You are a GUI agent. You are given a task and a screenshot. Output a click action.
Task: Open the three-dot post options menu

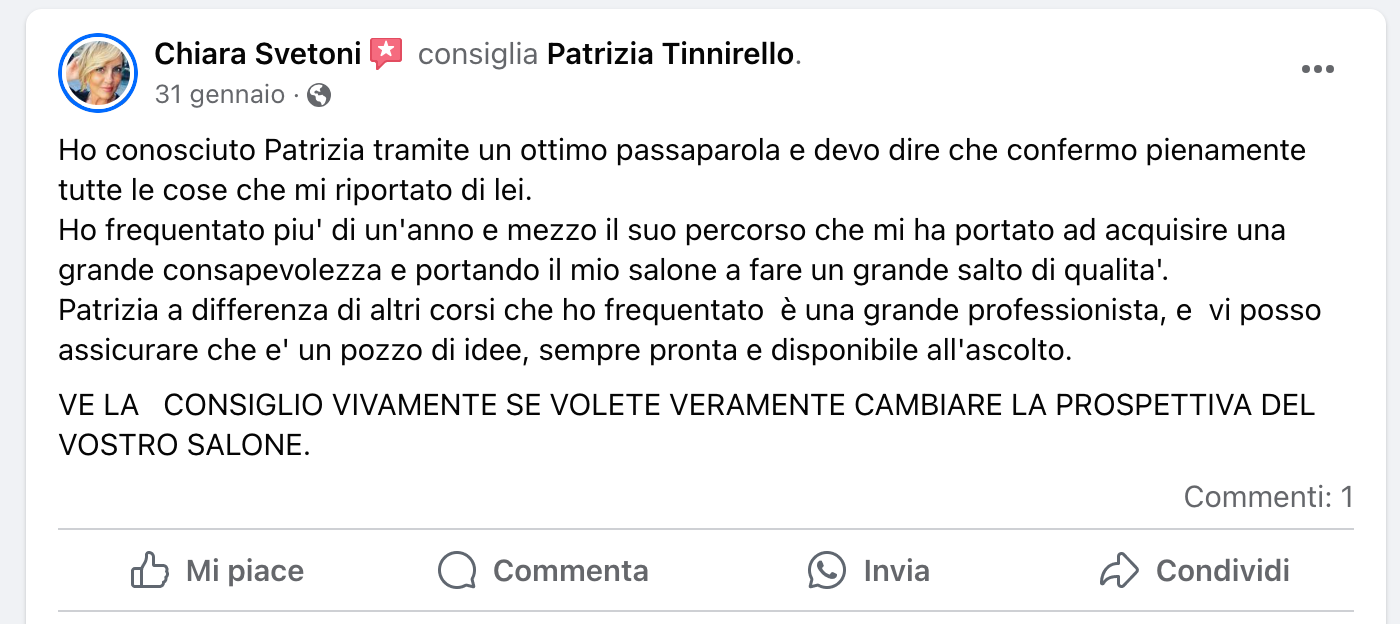coord(1317,69)
